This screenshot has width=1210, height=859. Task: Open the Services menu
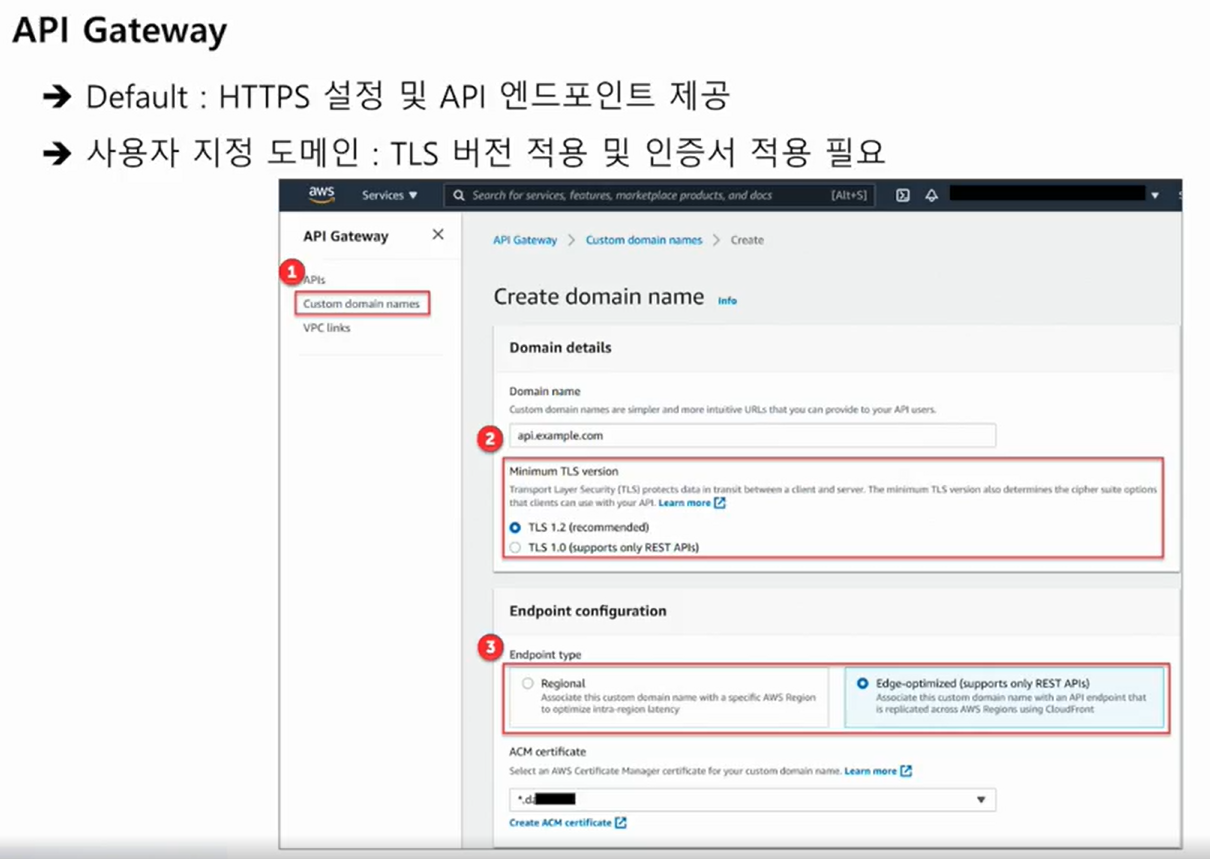389,195
